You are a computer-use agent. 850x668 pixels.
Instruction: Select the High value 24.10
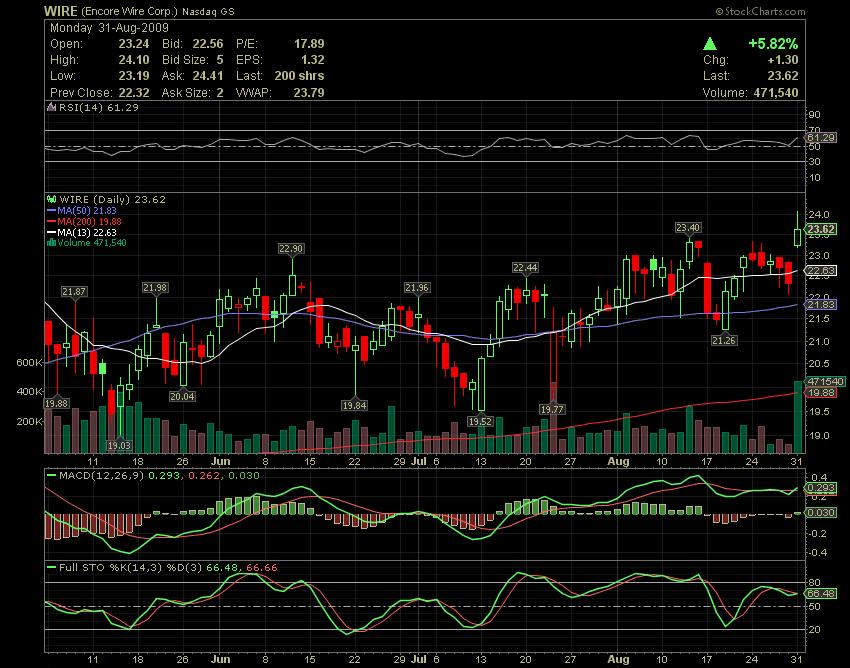coord(134,60)
